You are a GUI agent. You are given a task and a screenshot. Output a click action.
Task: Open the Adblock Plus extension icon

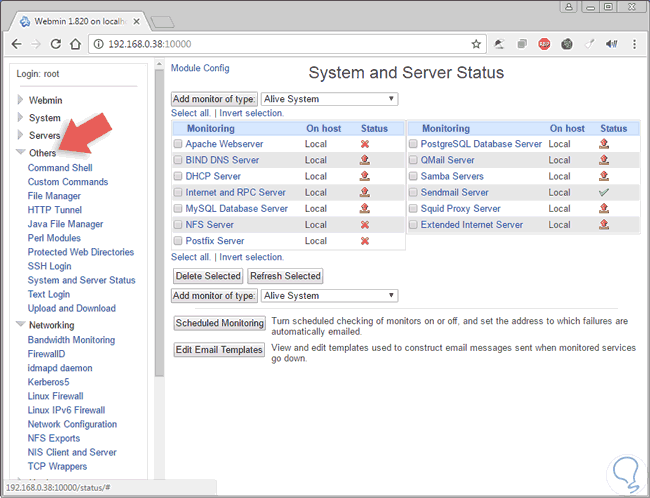click(544, 44)
